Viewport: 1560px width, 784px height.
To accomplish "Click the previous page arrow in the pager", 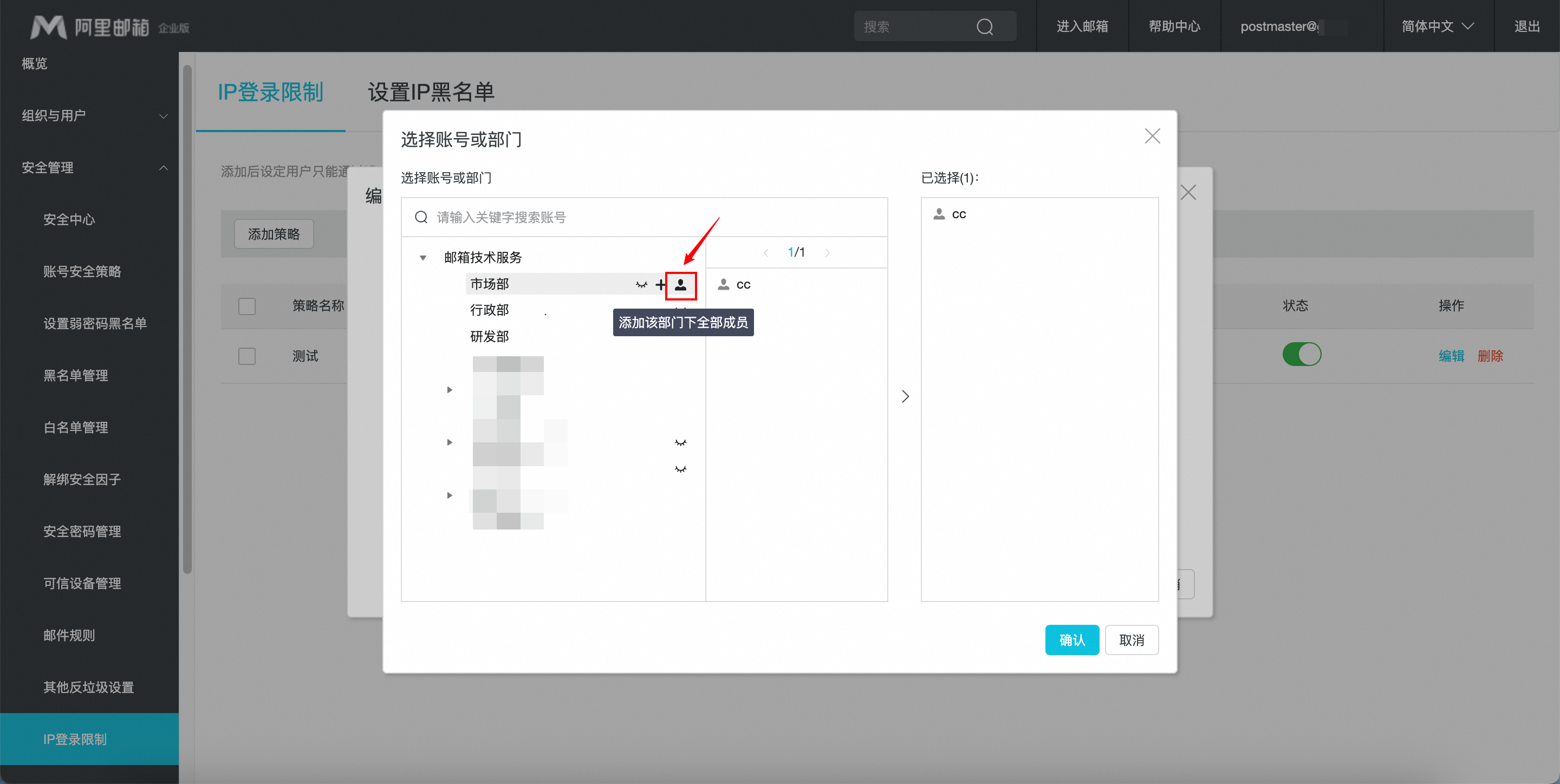I will point(766,253).
